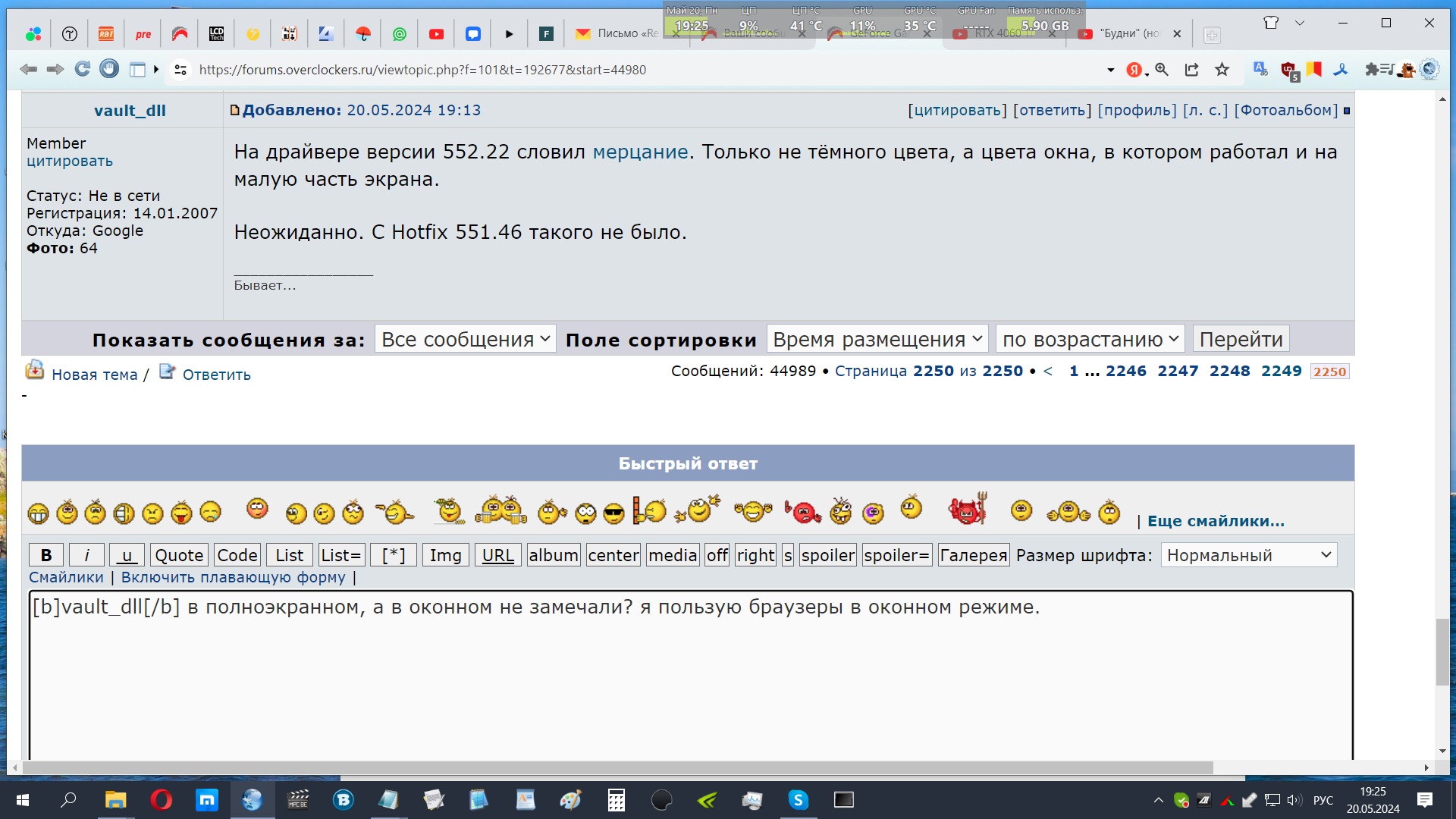This screenshot has height=819, width=1456.
Task: Open the Windows calculator taskbar icon
Action: (616, 799)
